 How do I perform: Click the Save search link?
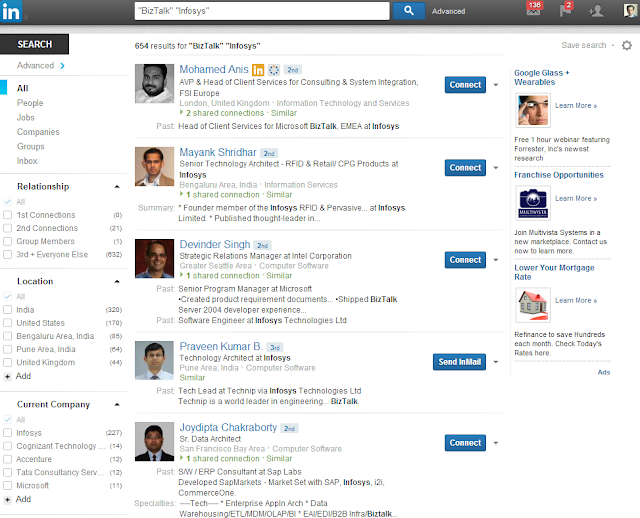pyautogui.click(x=584, y=45)
